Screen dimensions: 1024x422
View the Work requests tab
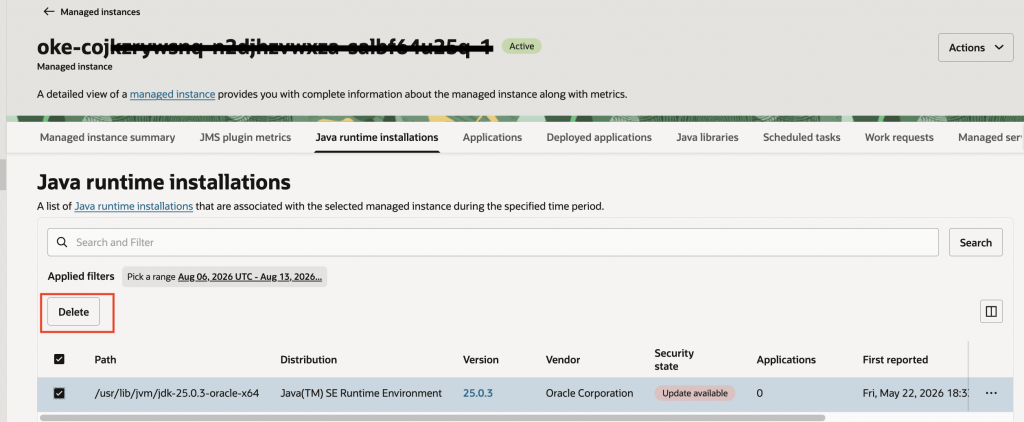click(x=899, y=138)
